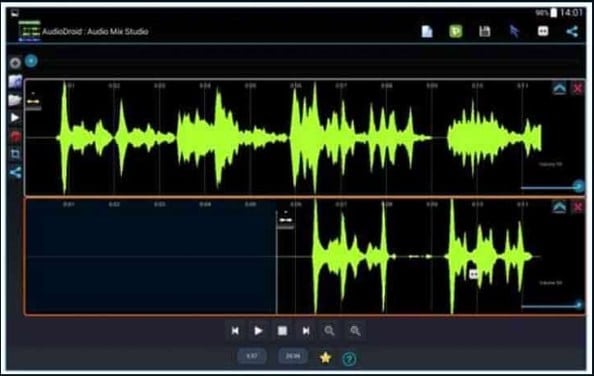Select the blue cursor pointer tool
The height and width of the screenshot is (376, 594).
514,31
